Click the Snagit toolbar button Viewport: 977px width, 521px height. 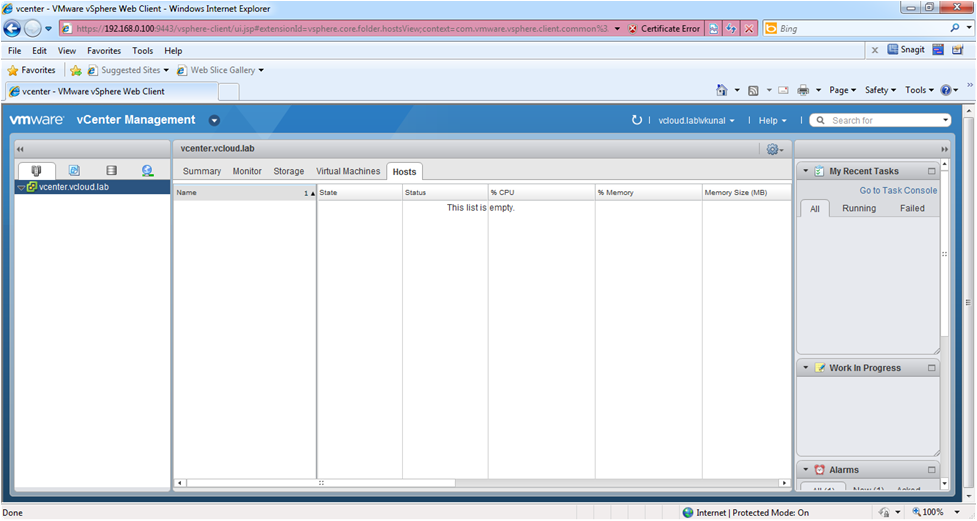point(906,50)
